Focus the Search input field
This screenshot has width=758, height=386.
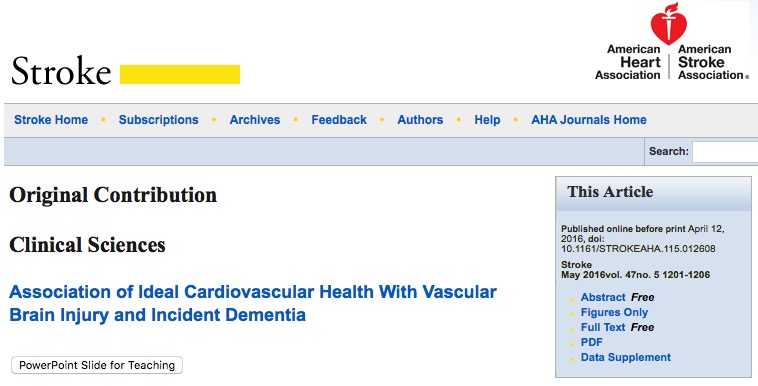click(x=725, y=152)
